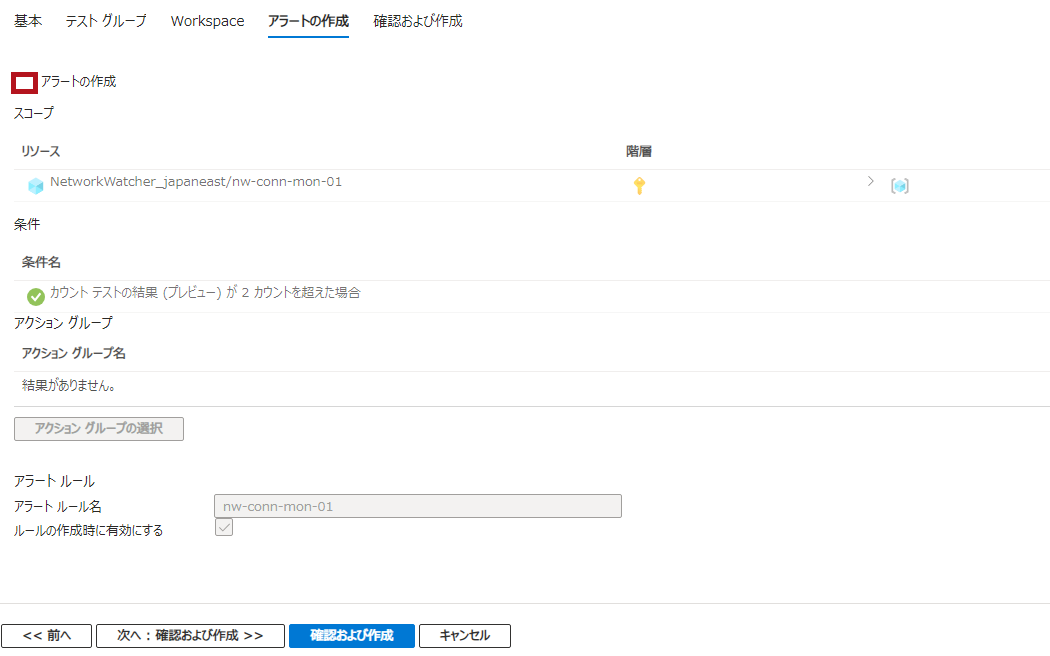Click the キャンセル button

coord(465,636)
